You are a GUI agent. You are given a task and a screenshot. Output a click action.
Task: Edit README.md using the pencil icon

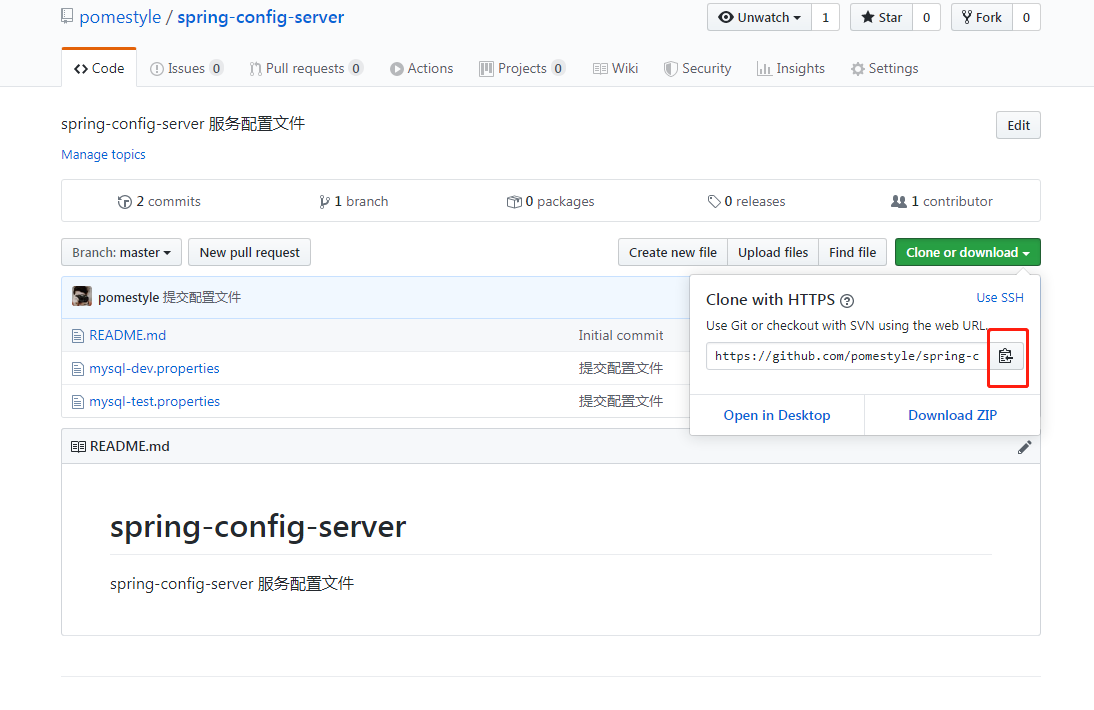pos(1024,447)
